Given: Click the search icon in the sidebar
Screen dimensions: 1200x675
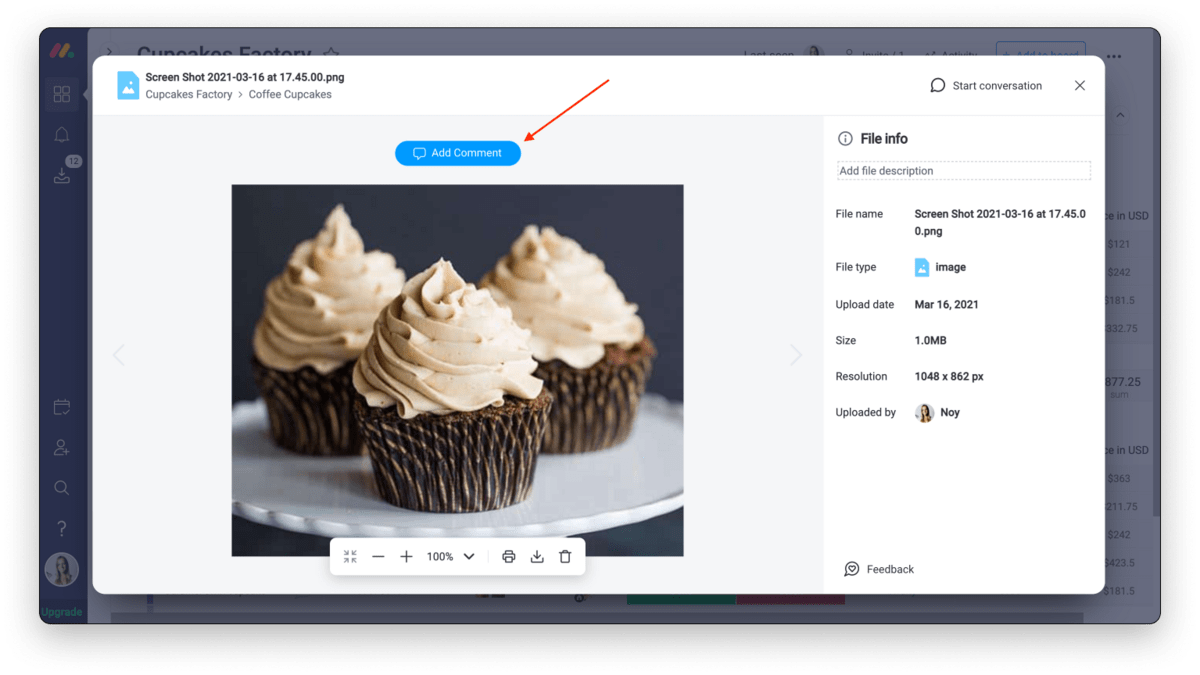Looking at the screenshot, I should [x=62, y=488].
